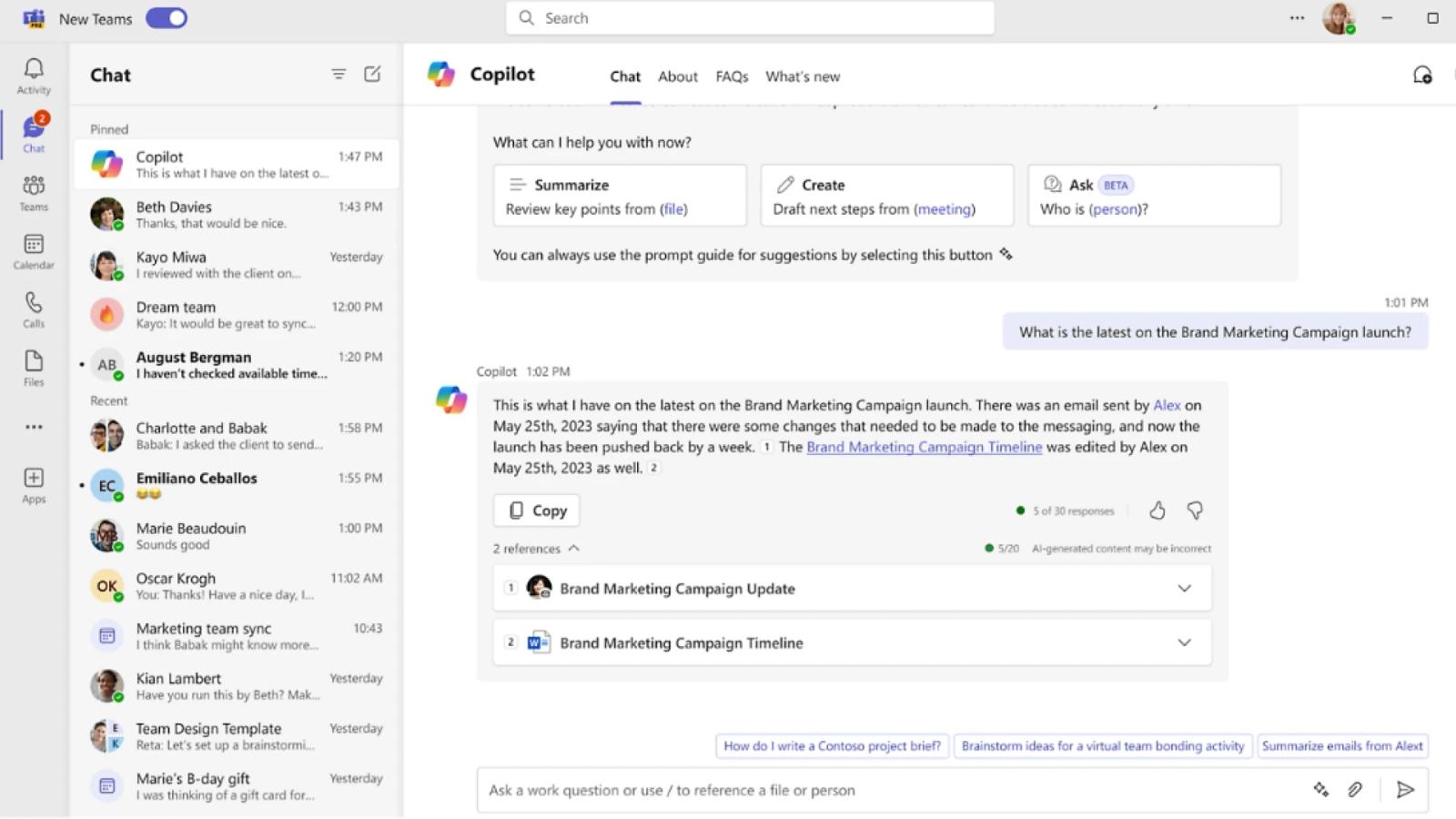Click citation number 1 in response

[x=767, y=447]
